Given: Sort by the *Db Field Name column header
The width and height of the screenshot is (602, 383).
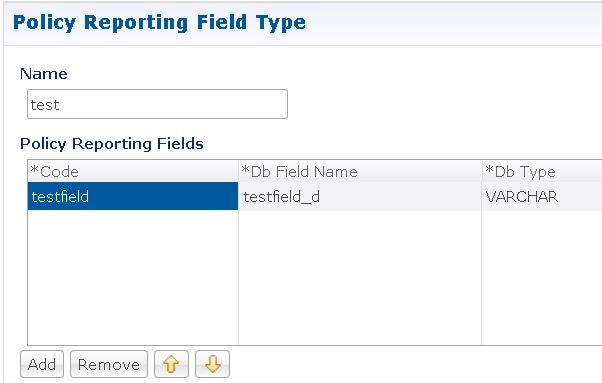Looking at the screenshot, I should pyautogui.click(x=360, y=171).
